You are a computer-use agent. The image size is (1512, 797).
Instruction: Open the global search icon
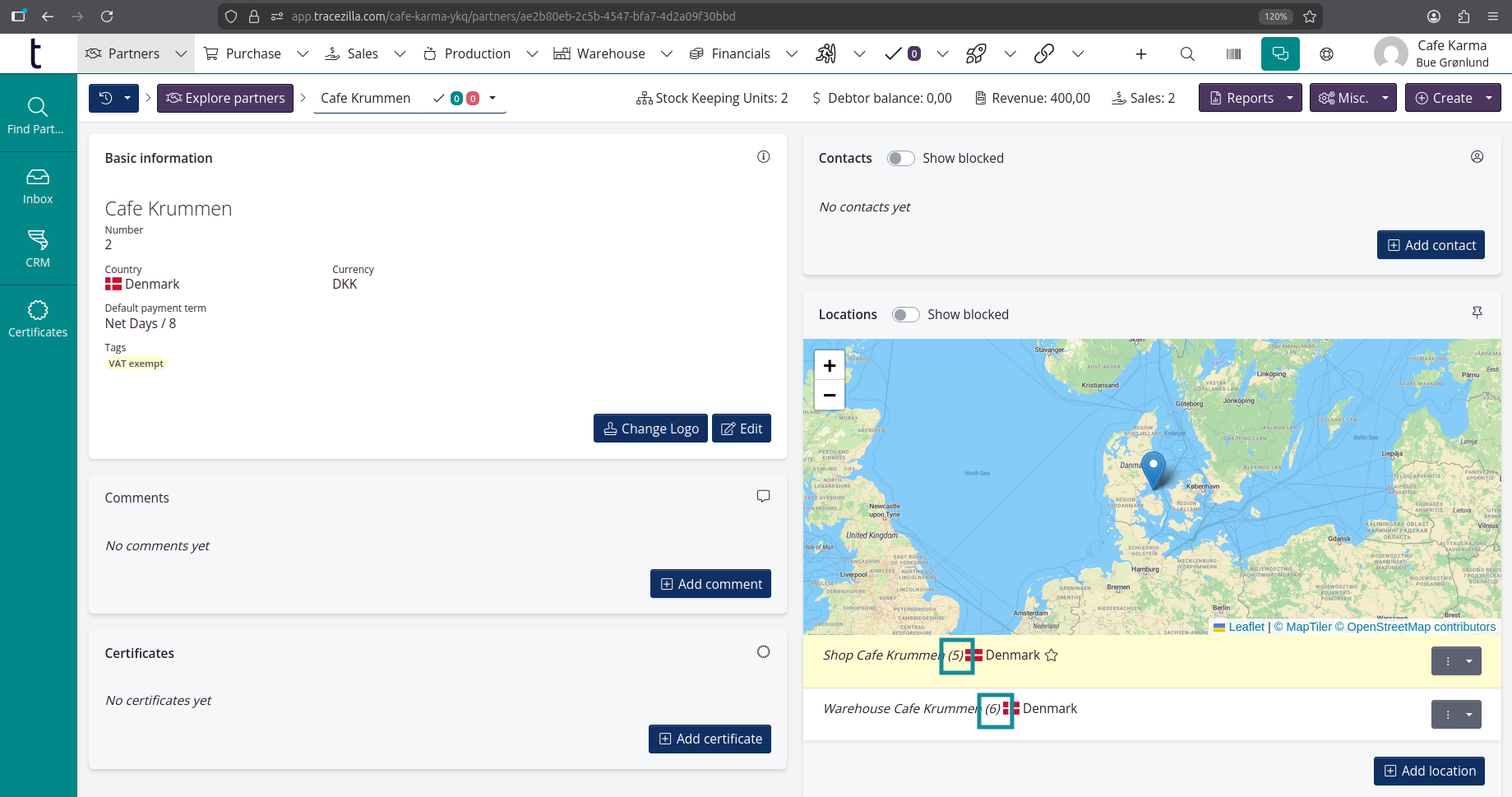click(1186, 53)
